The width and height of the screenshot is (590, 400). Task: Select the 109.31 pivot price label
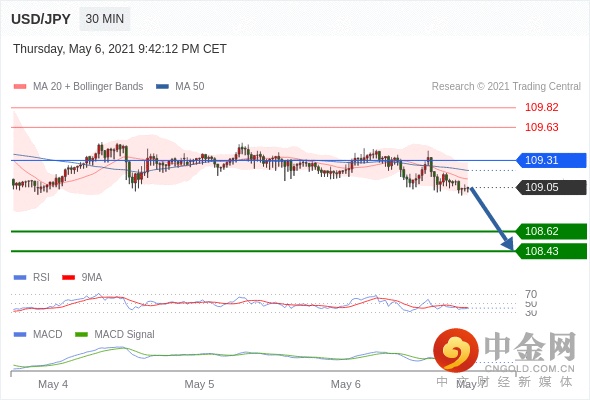click(x=550, y=160)
